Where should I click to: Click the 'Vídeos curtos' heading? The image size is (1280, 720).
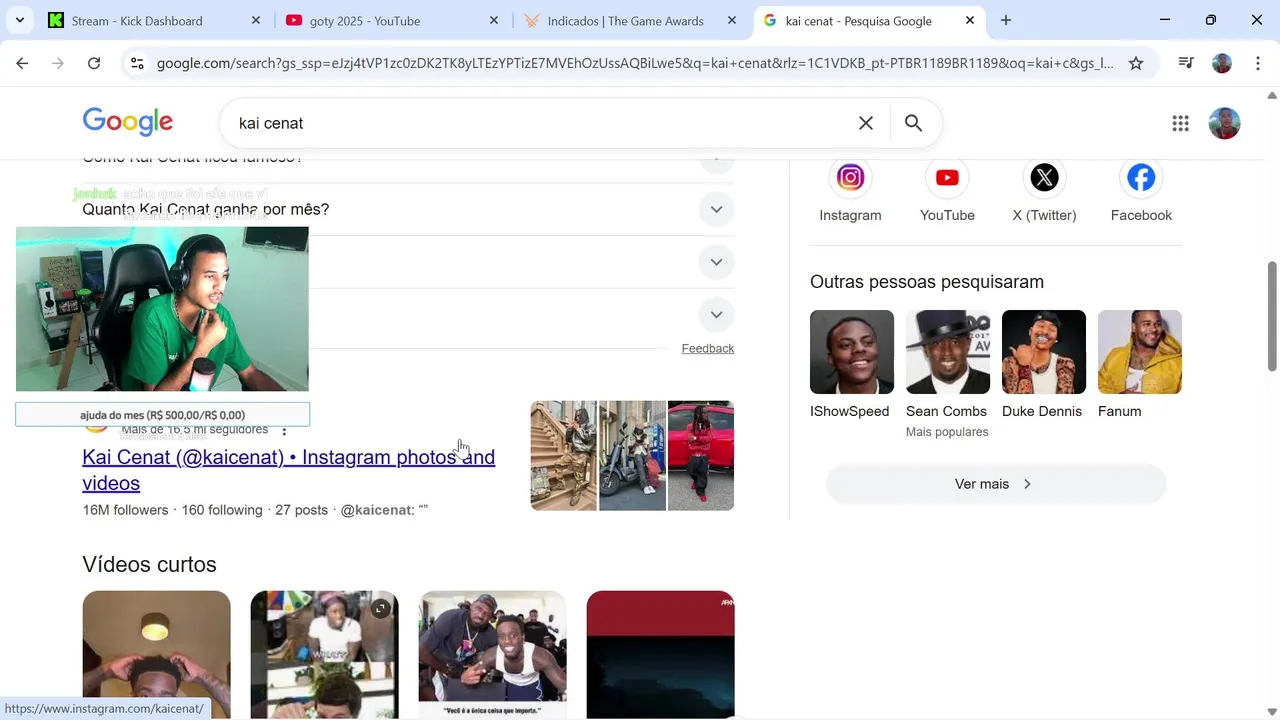click(x=149, y=565)
